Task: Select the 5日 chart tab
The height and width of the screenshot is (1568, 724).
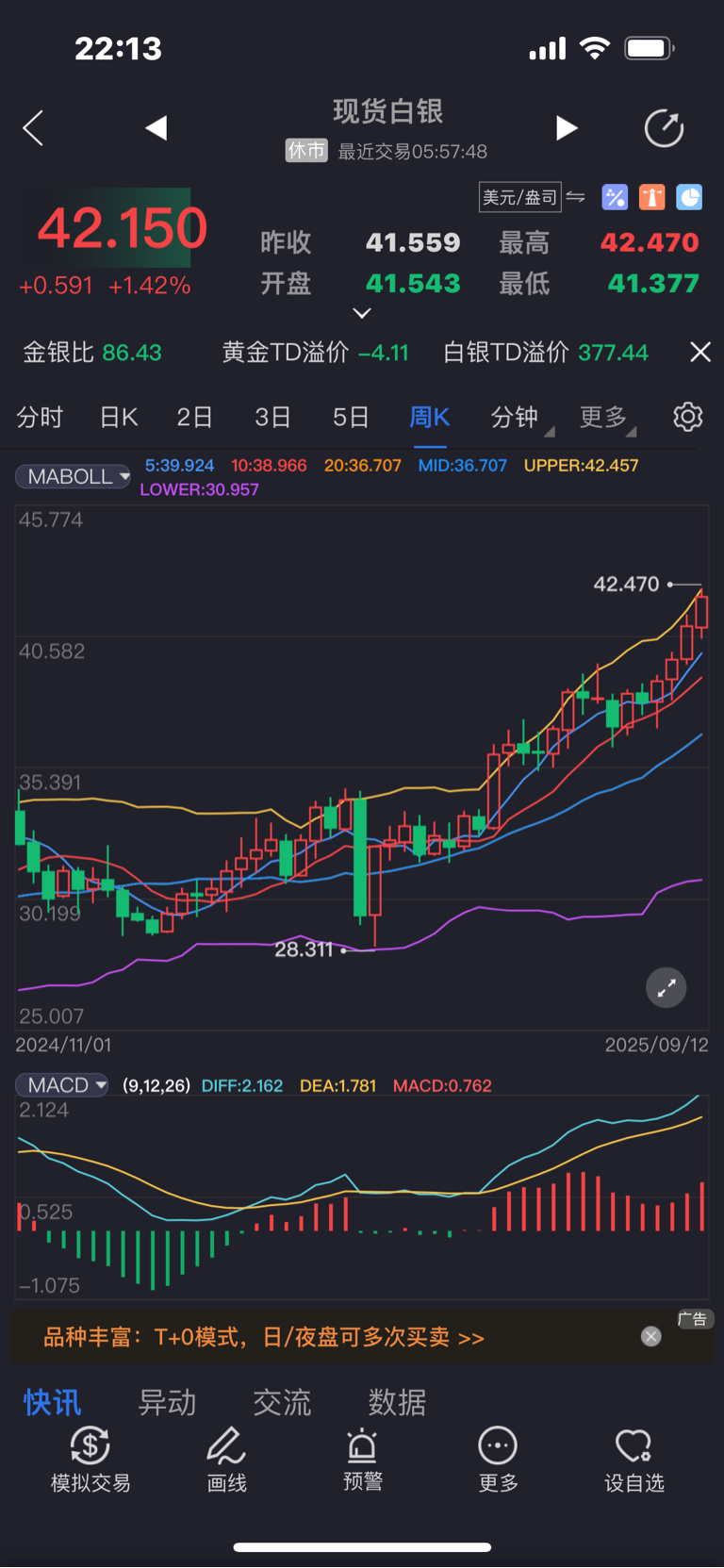Action: (x=351, y=417)
